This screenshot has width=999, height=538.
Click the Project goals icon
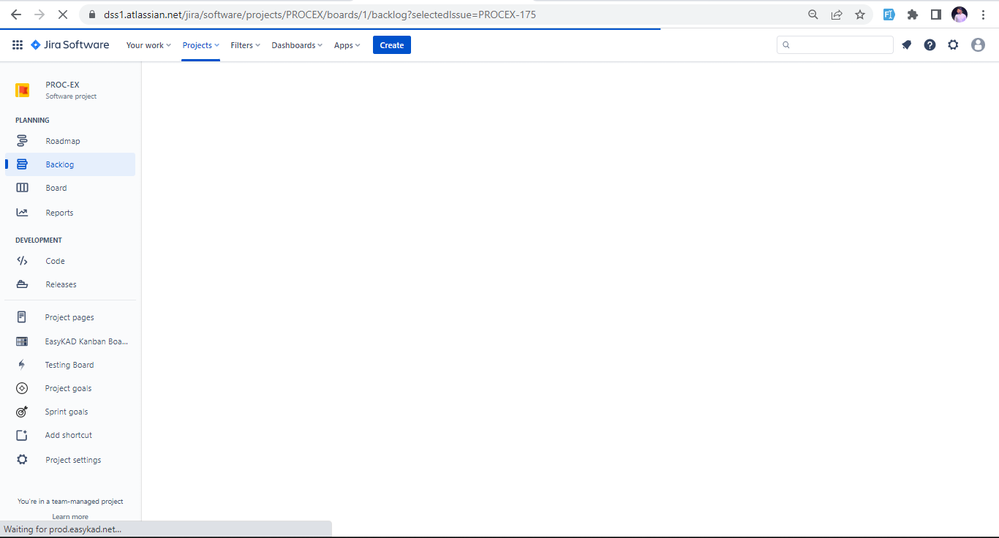click(22, 388)
